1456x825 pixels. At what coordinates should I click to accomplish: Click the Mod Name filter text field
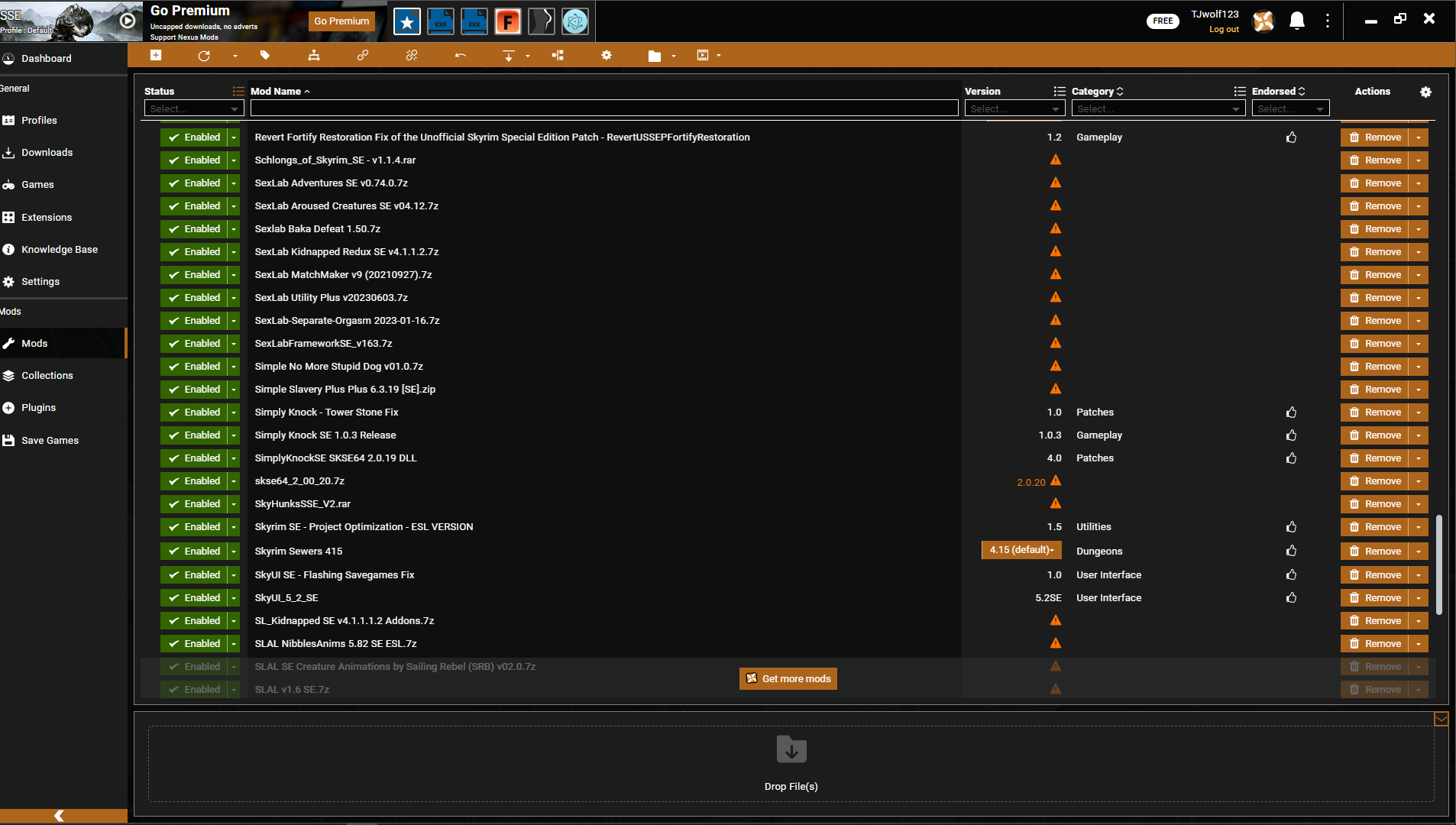pos(604,108)
